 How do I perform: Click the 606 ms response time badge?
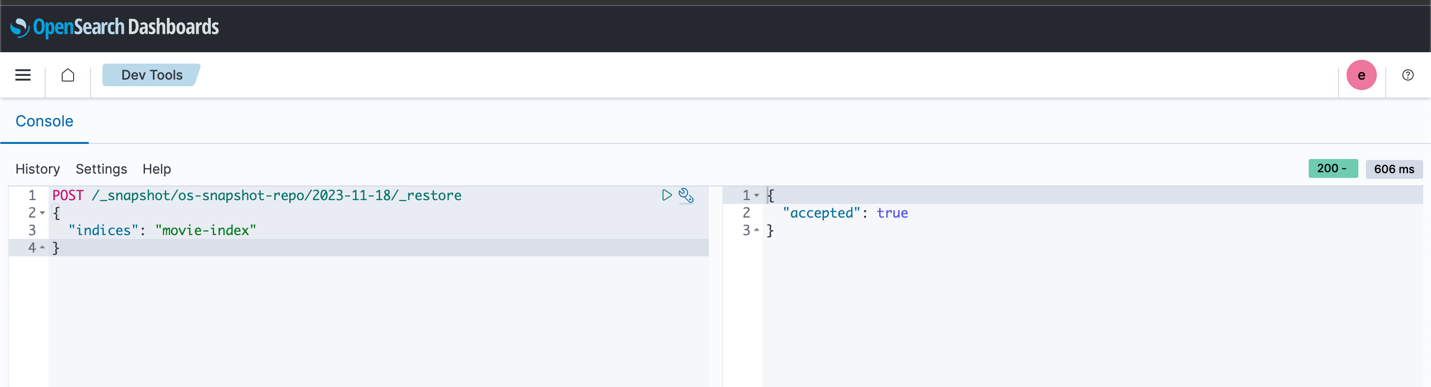click(x=1394, y=169)
